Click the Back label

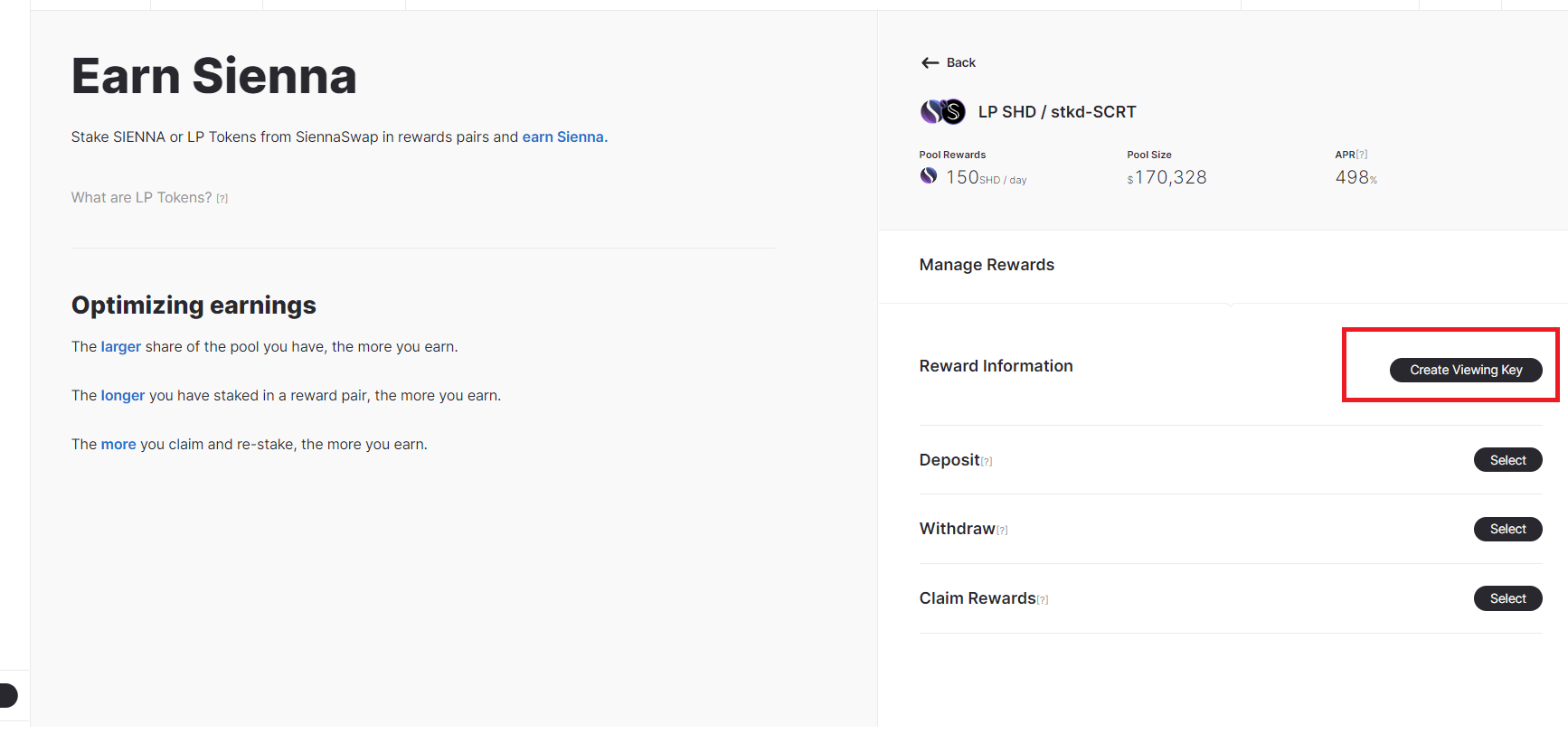point(960,62)
